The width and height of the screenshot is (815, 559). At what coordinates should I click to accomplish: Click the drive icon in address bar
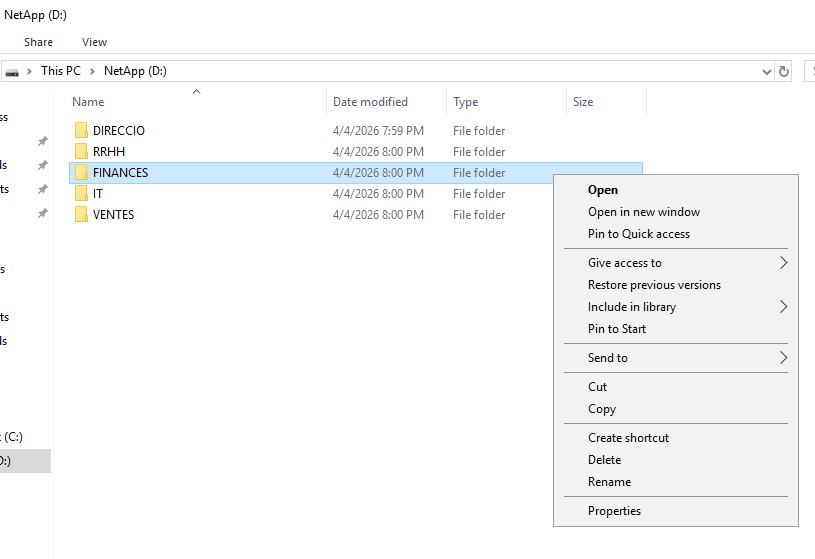point(12,72)
